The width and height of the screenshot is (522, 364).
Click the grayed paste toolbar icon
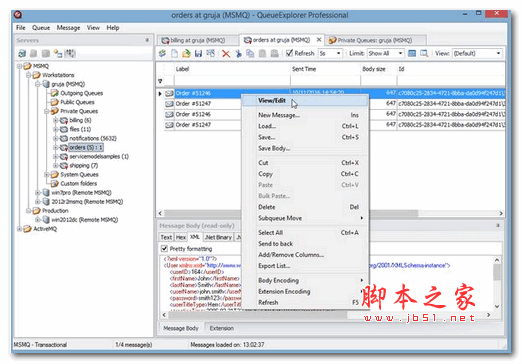[x=262, y=53]
